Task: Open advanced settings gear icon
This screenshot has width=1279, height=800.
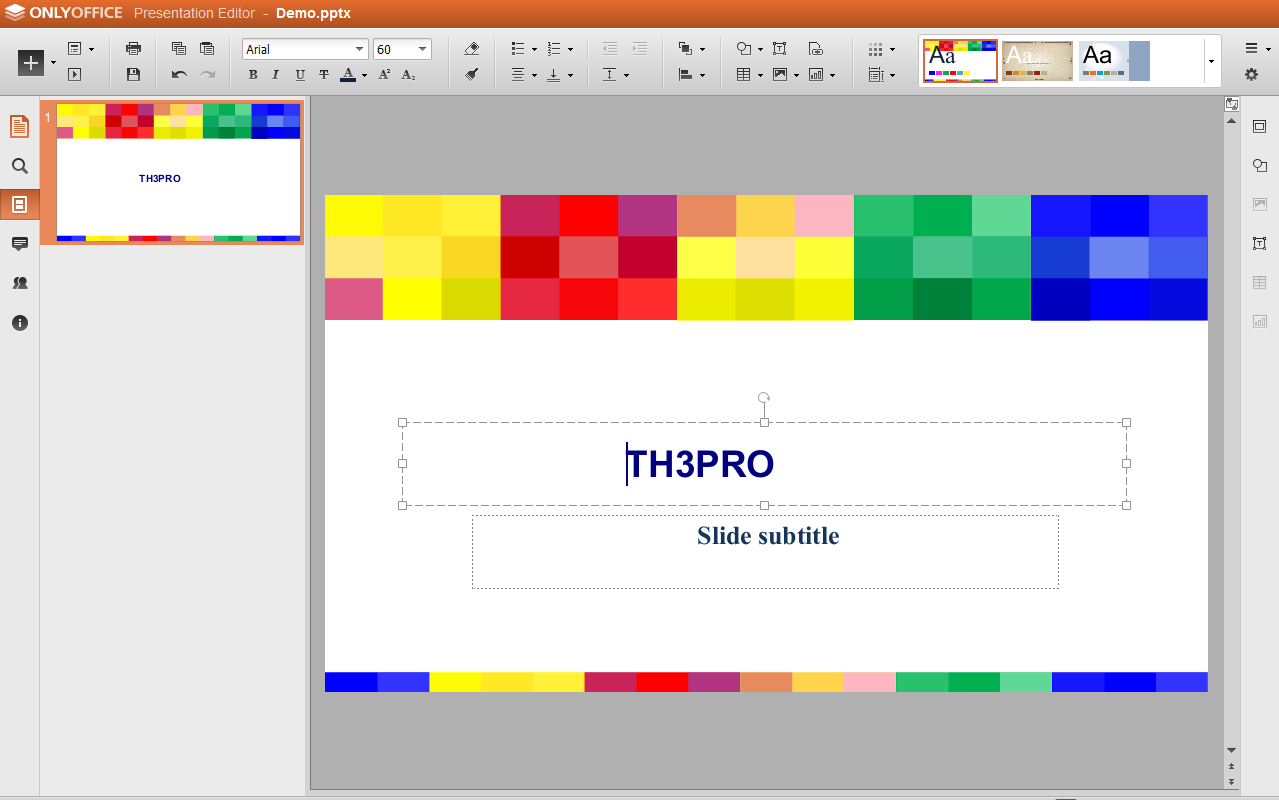Action: coord(1251,75)
